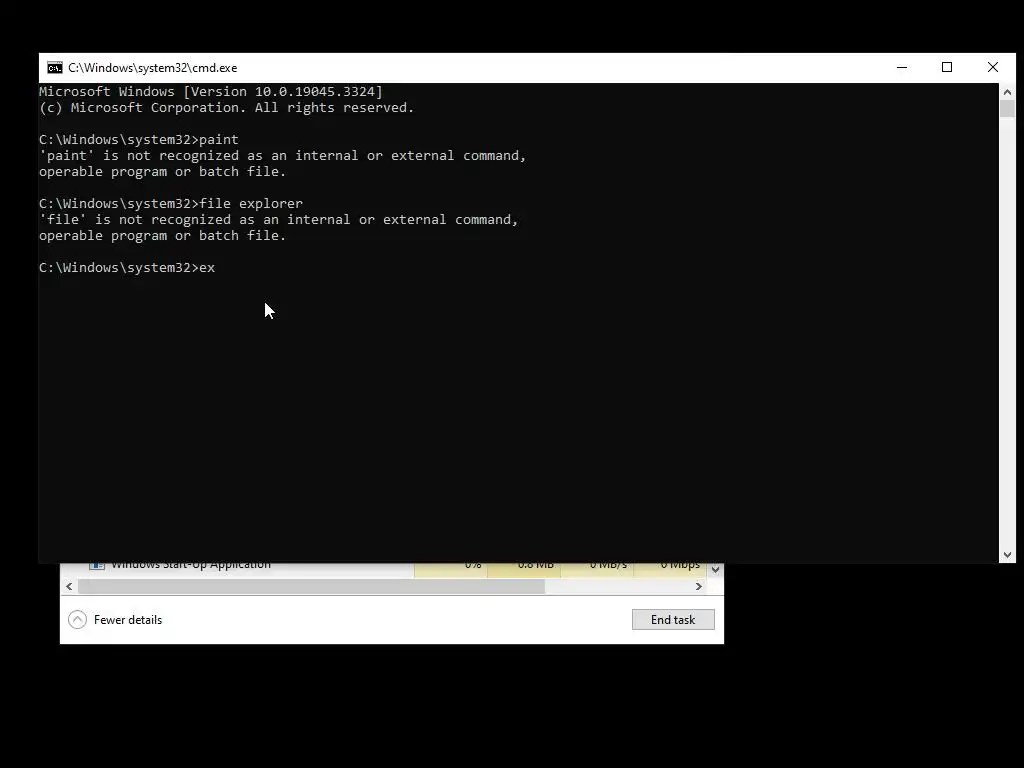The width and height of the screenshot is (1024, 768).
Task: Click the cmd scrollbar down arrow
Action: click(1007, 554)
